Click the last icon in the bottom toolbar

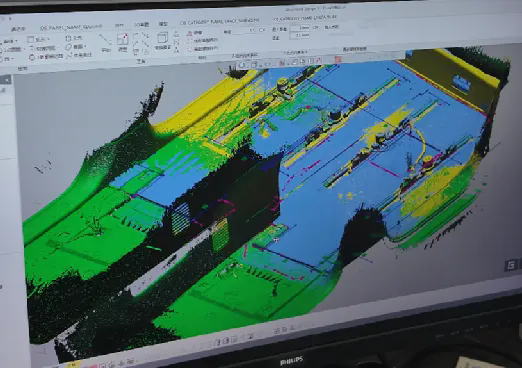click(292, 328)
